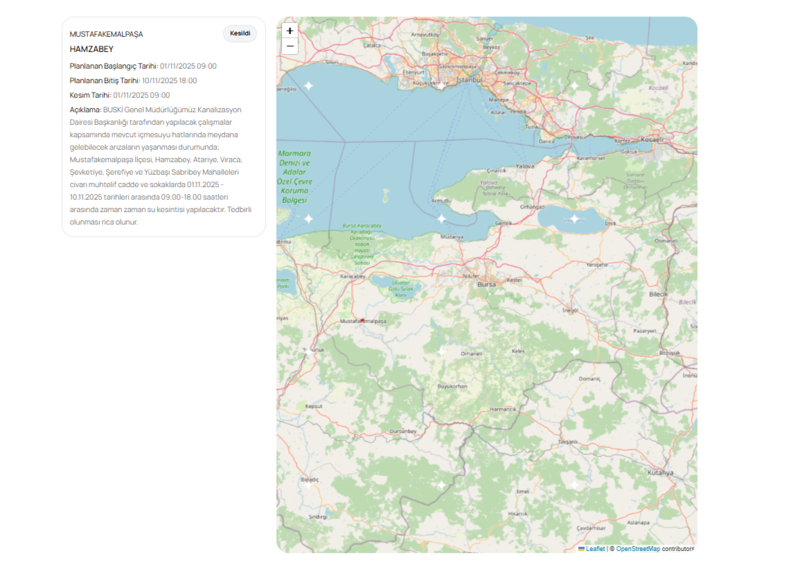This screenshot has width=800, height=569.
Task: Click the red marker at Mustafakemalpaşa
Action: [362, 320]
